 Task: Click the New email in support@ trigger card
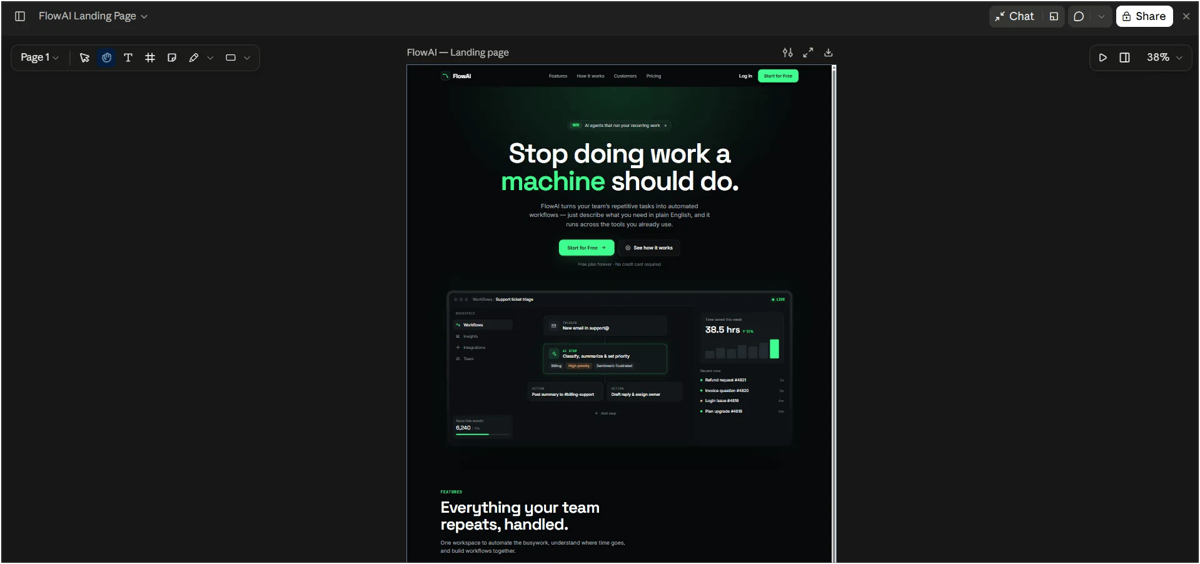point(605,326)
